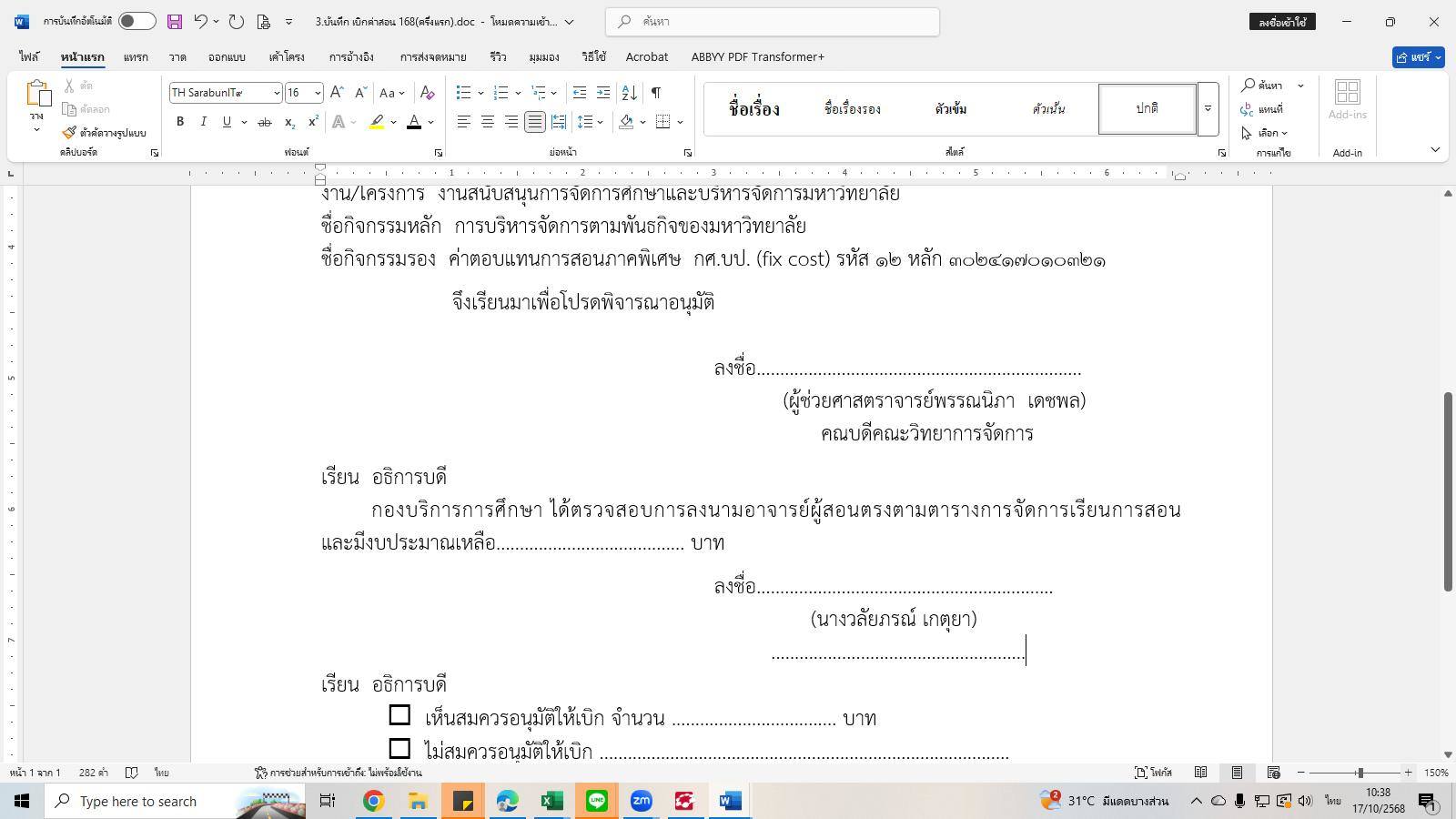Click the Save icon in title bar

175,22
